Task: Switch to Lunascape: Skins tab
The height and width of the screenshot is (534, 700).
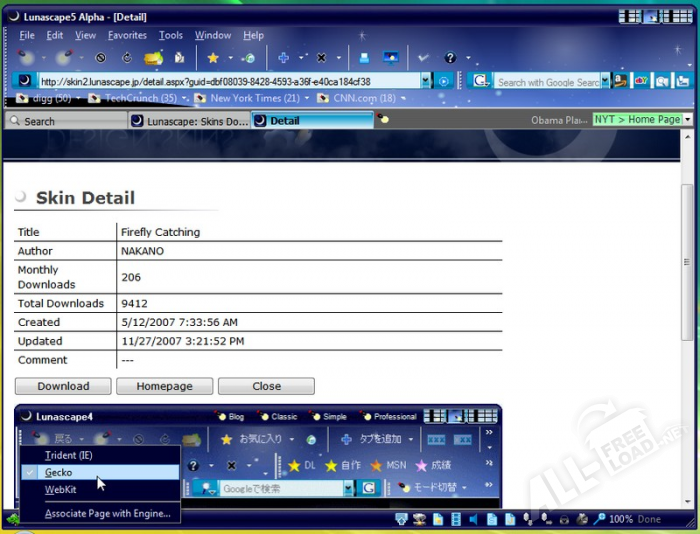Action: click(x=189, y=121)
